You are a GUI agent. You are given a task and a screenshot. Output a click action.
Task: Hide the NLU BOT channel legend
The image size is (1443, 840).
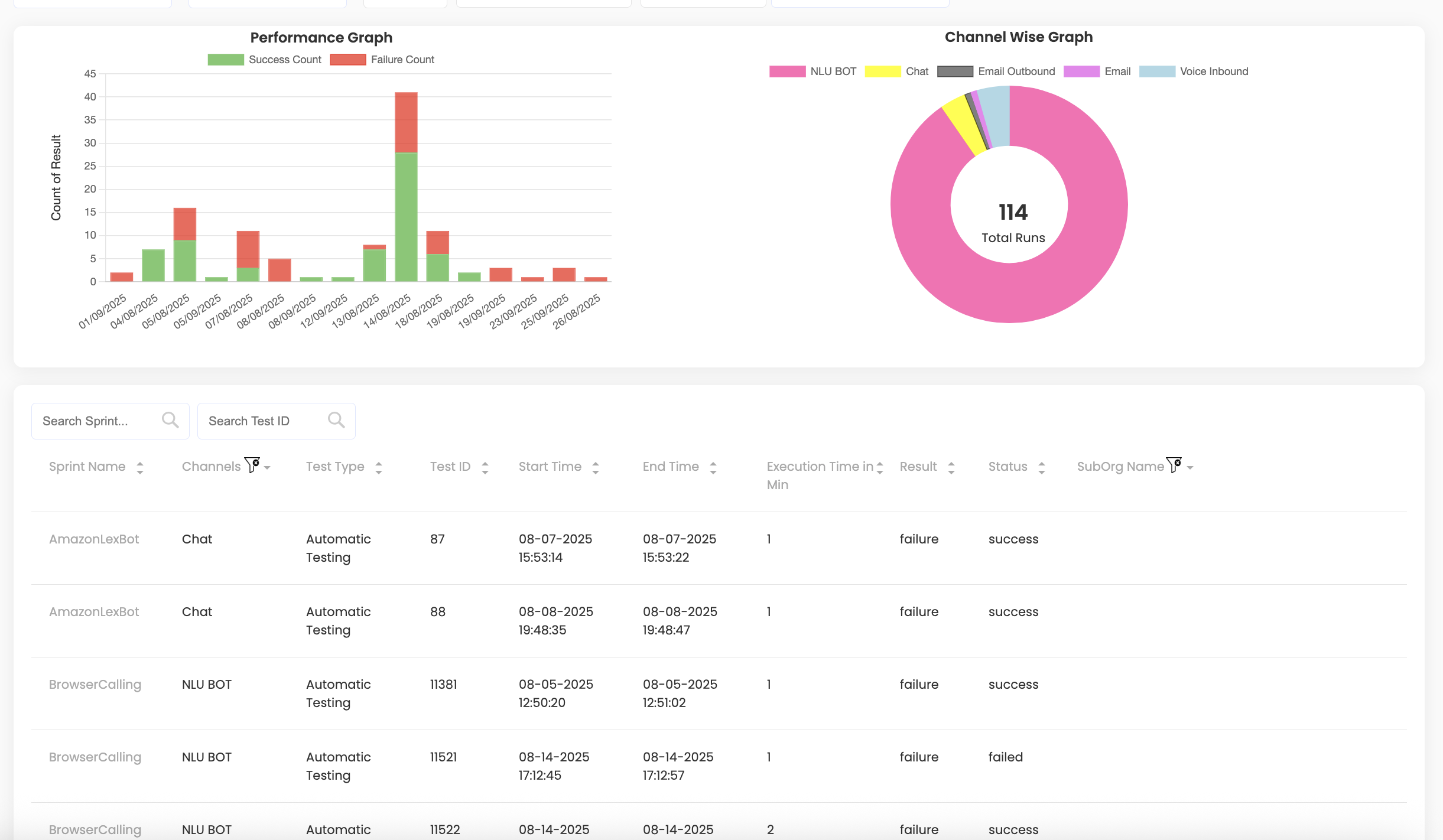tap(813, 71)
